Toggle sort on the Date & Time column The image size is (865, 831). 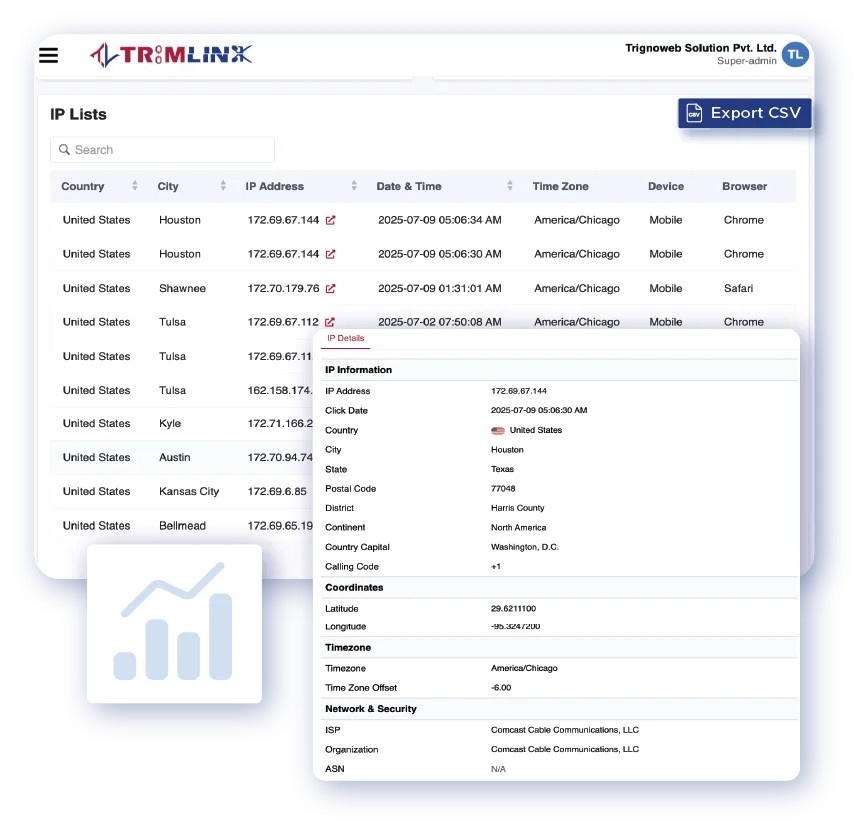pos(511,186)
